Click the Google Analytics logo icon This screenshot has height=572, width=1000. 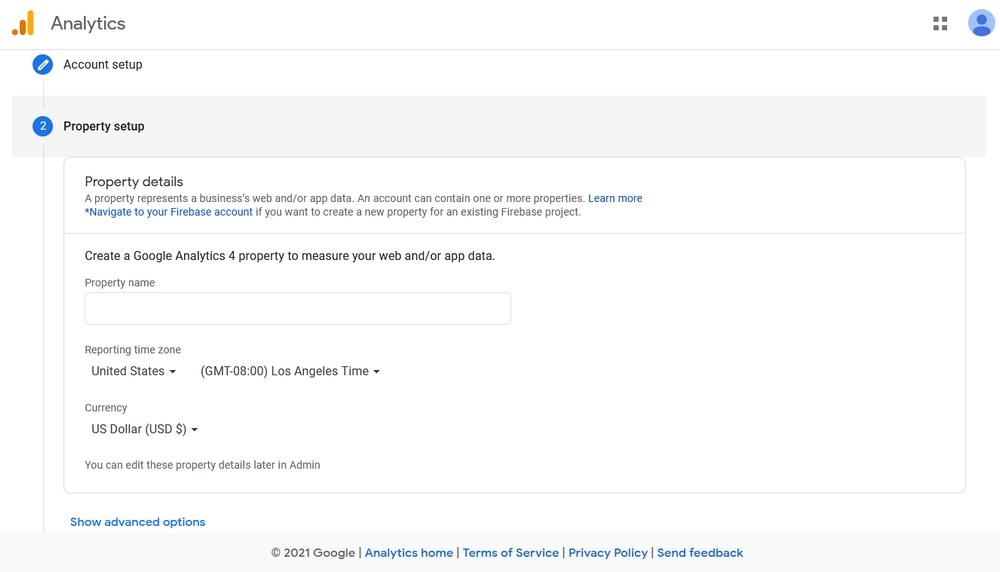[23, 24]
